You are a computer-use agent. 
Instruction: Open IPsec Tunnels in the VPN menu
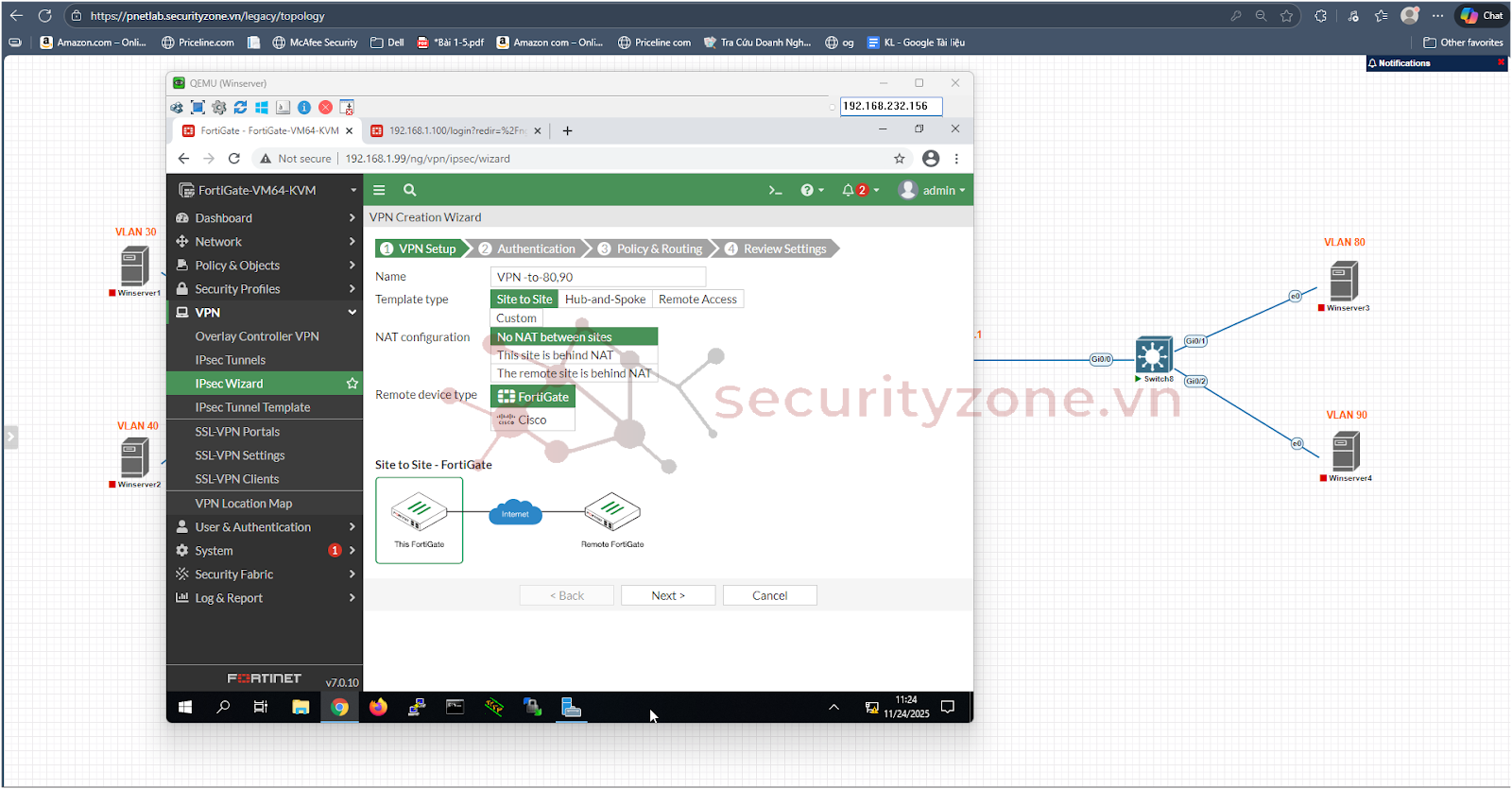(231, 360)
